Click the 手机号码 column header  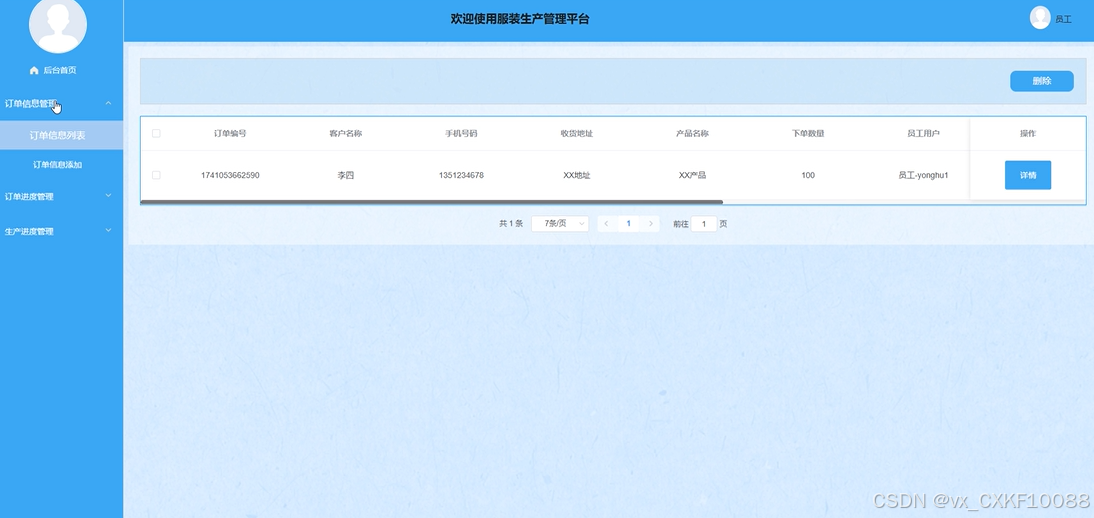(x=461, y=133)
